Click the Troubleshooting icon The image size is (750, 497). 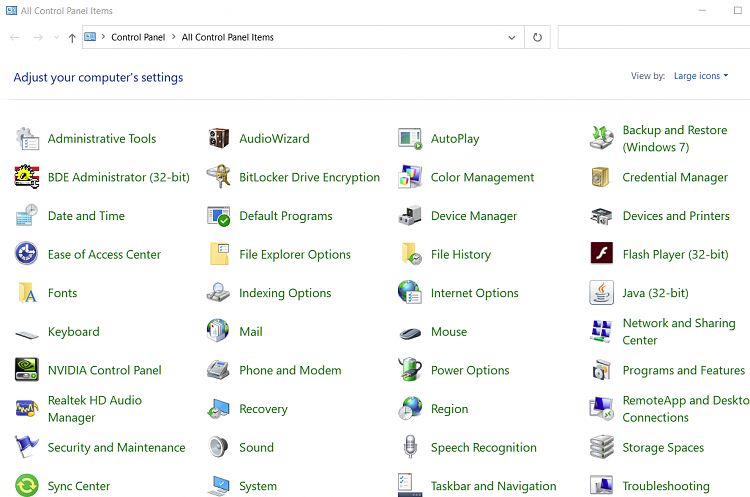pos(601,485)
